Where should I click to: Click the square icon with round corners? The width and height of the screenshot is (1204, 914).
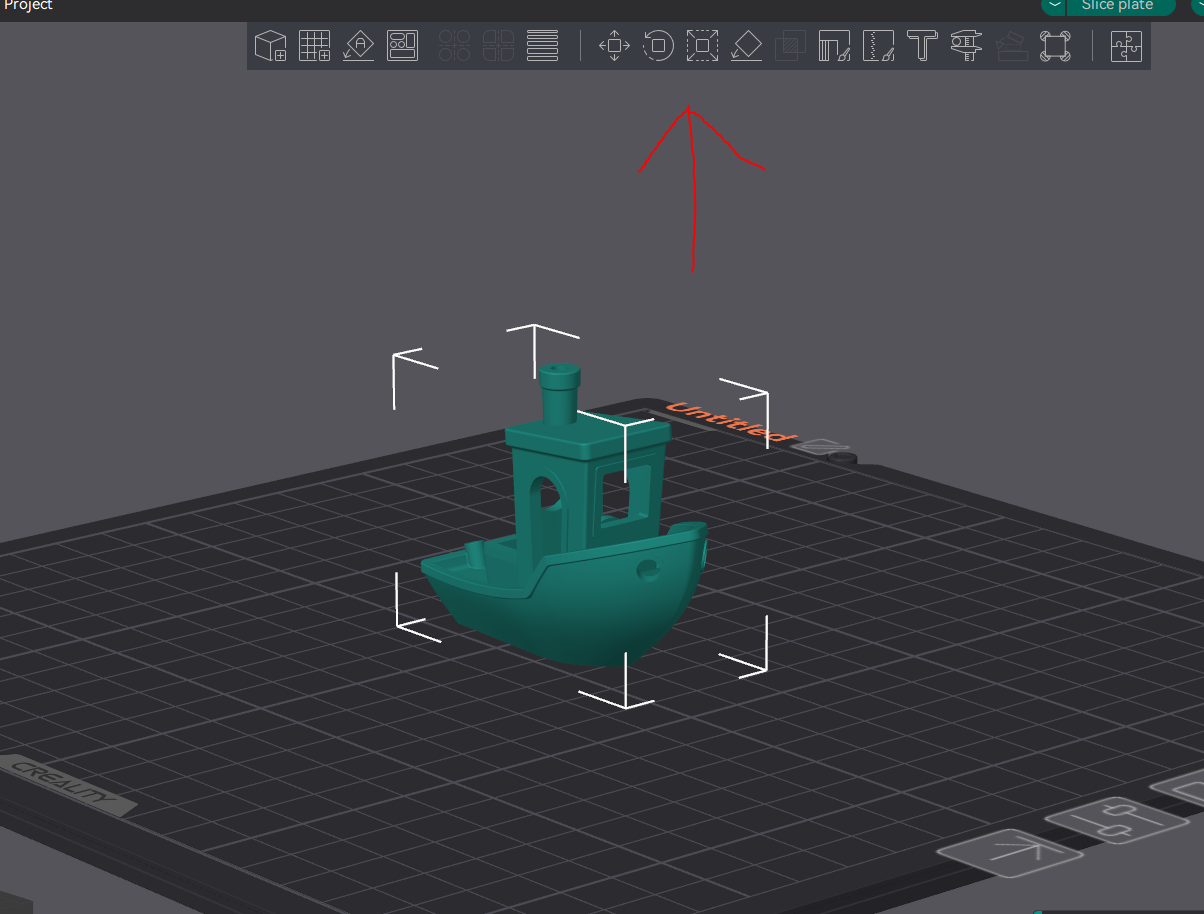click(x=1054, y=46)
